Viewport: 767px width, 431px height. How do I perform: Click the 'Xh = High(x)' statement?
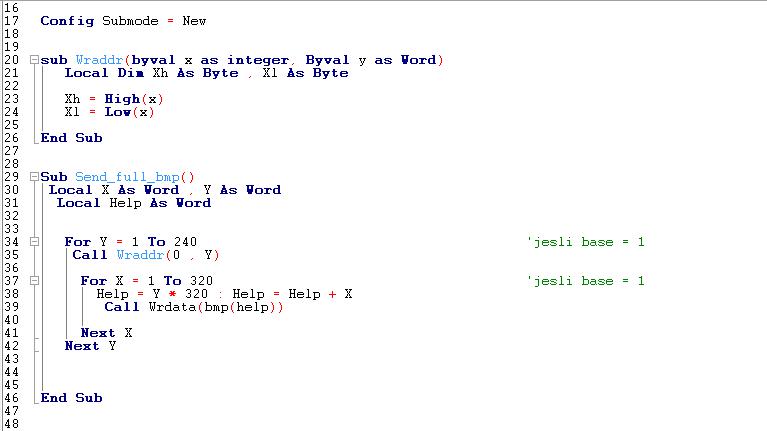tap(114, 99)
